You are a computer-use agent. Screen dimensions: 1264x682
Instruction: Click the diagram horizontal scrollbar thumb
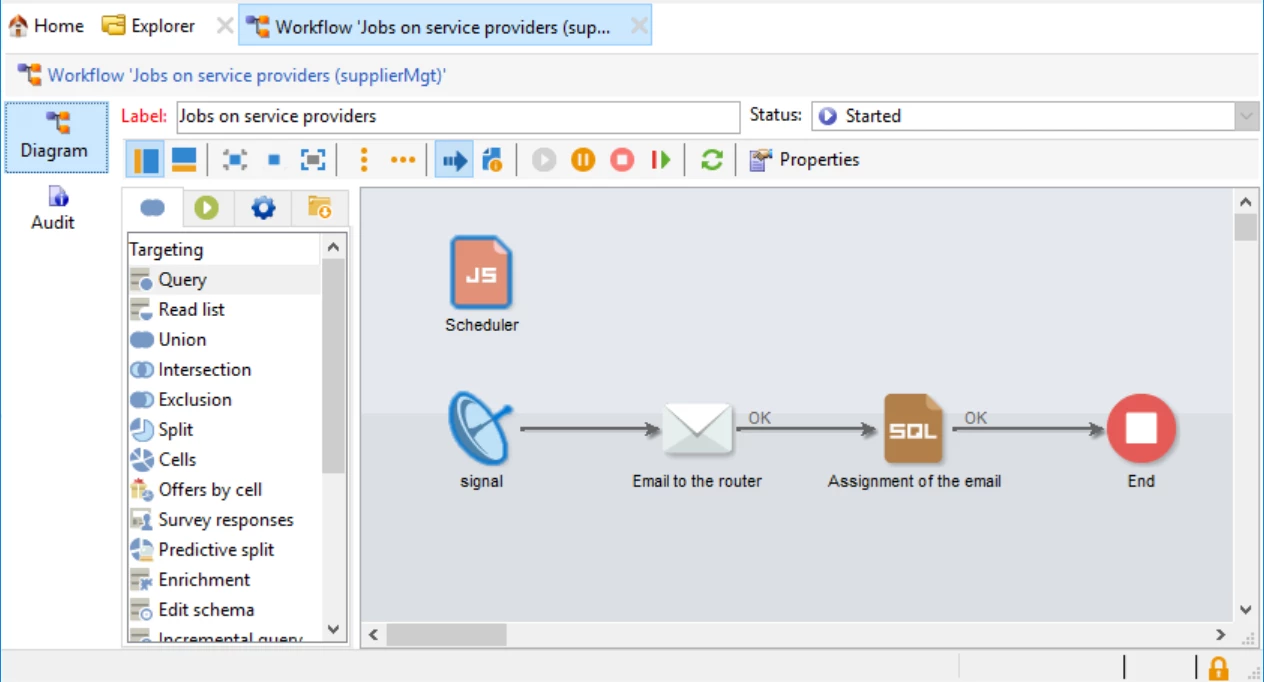[x=446, y=635]
